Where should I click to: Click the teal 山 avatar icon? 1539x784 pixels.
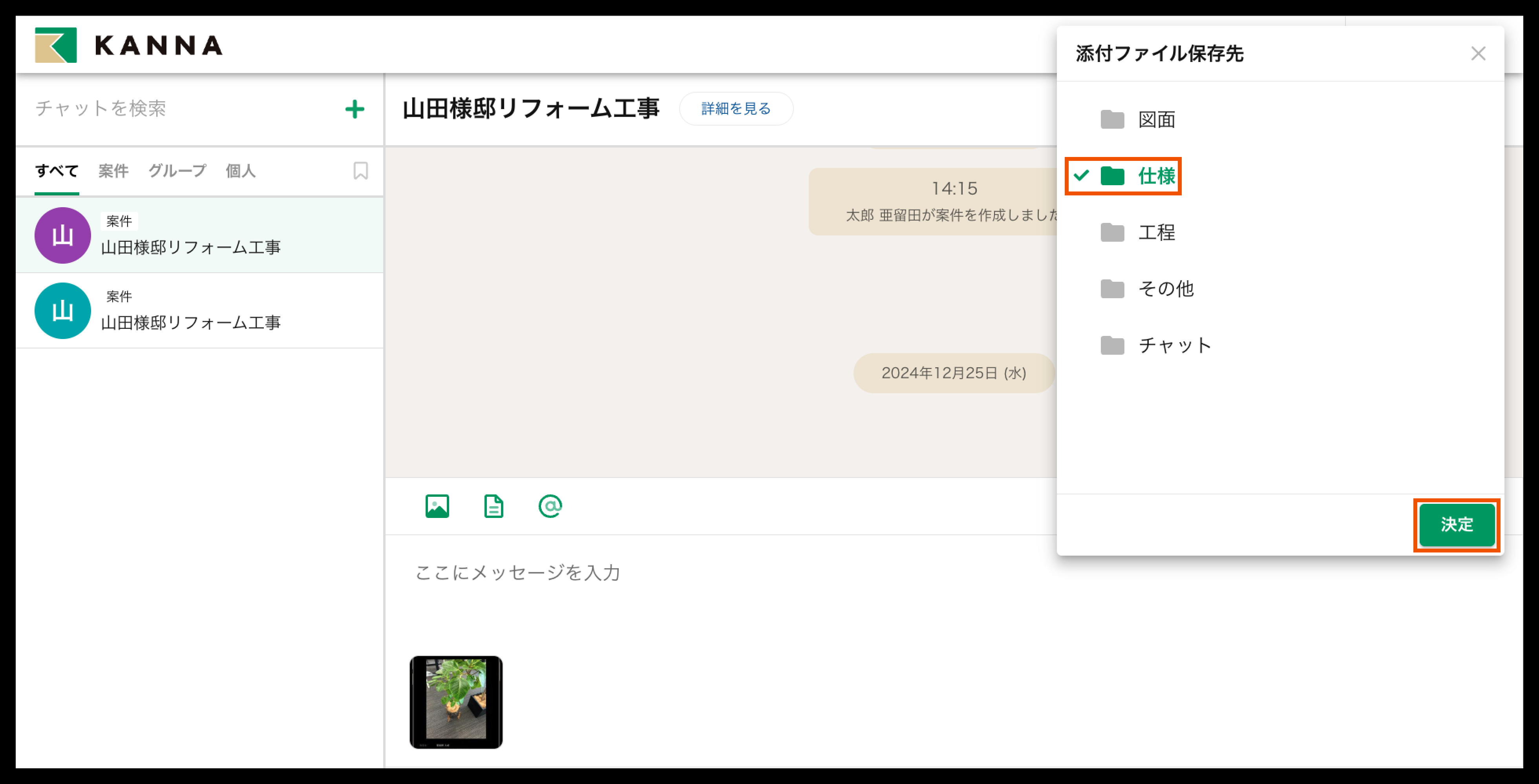click(x=63, y=310)
